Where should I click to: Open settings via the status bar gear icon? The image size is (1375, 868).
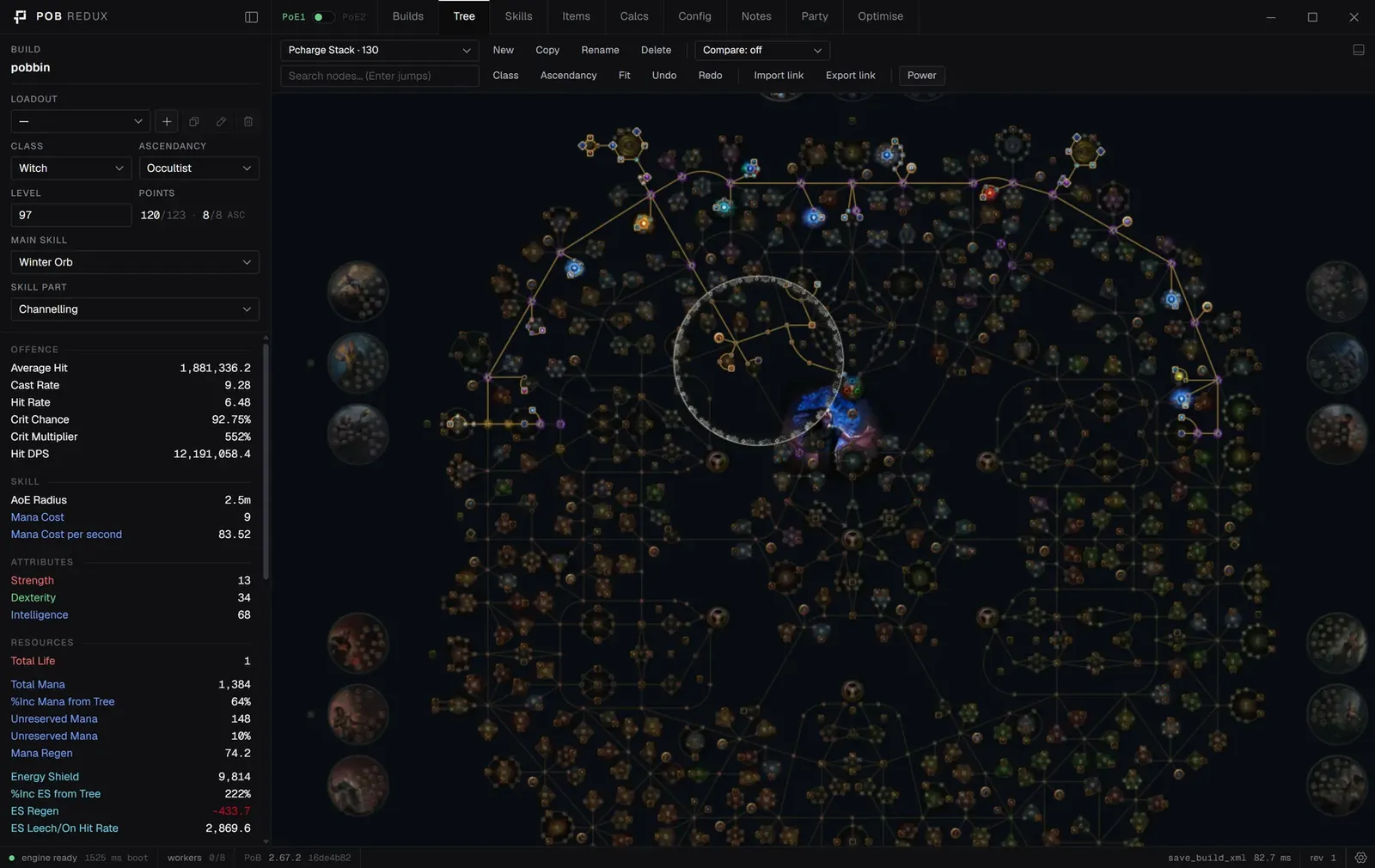[1360, 858]
